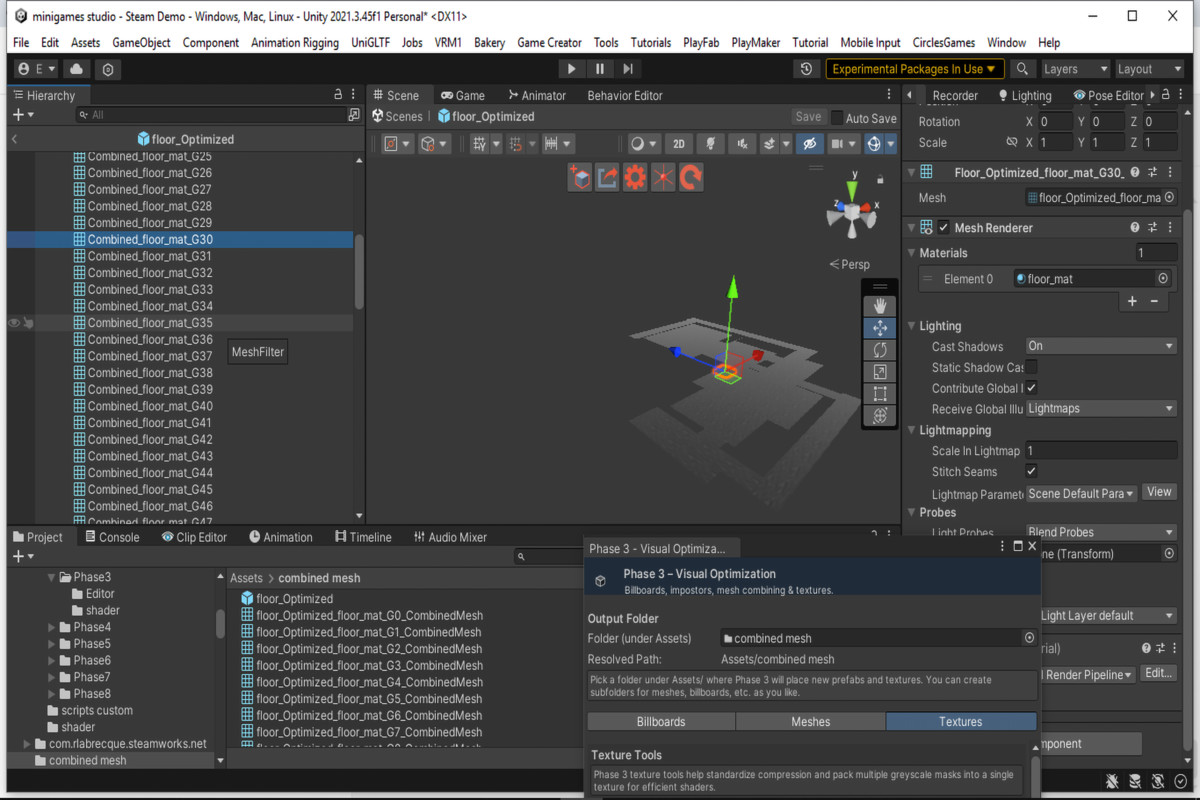
Task: Click the Mesh object picker circle
Action: 1169,198
